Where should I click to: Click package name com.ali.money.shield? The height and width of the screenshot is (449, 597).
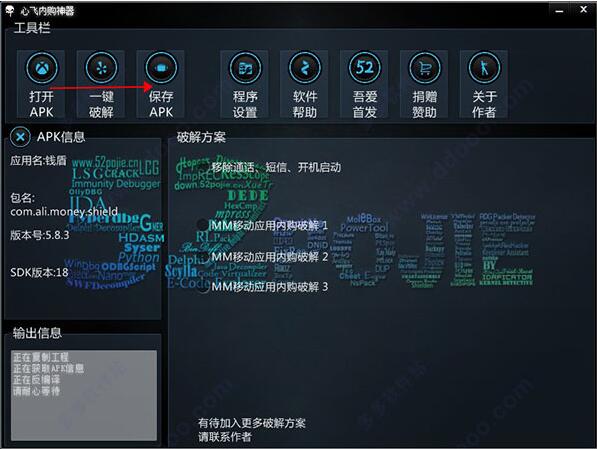point(64,211)
